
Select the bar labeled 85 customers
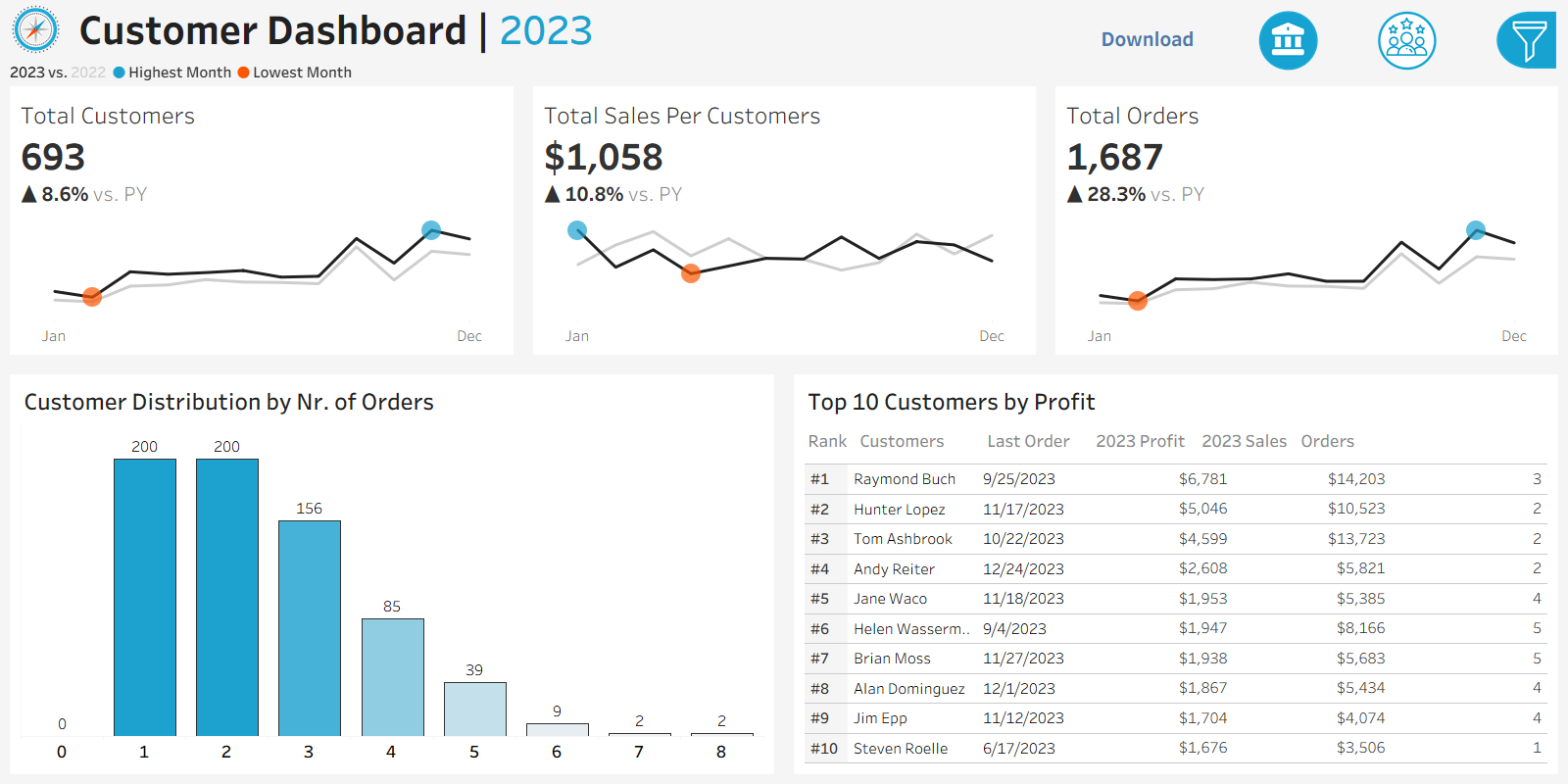(392, 676)
